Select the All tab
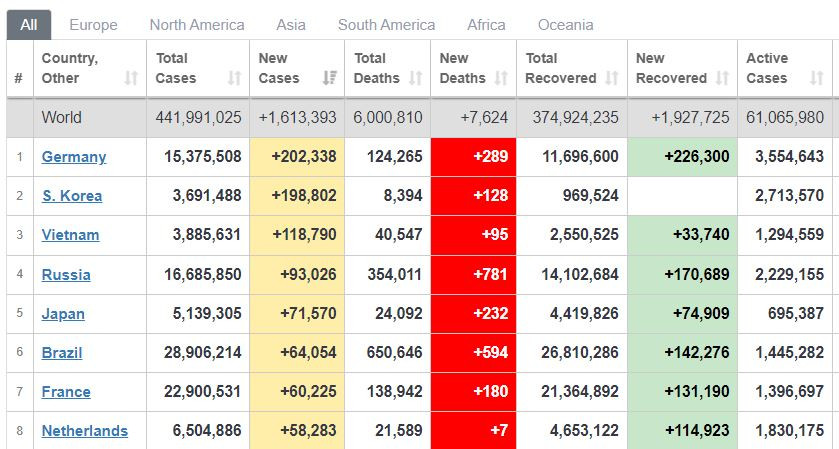Screen dimensions: 839x449 click(29, 25)
